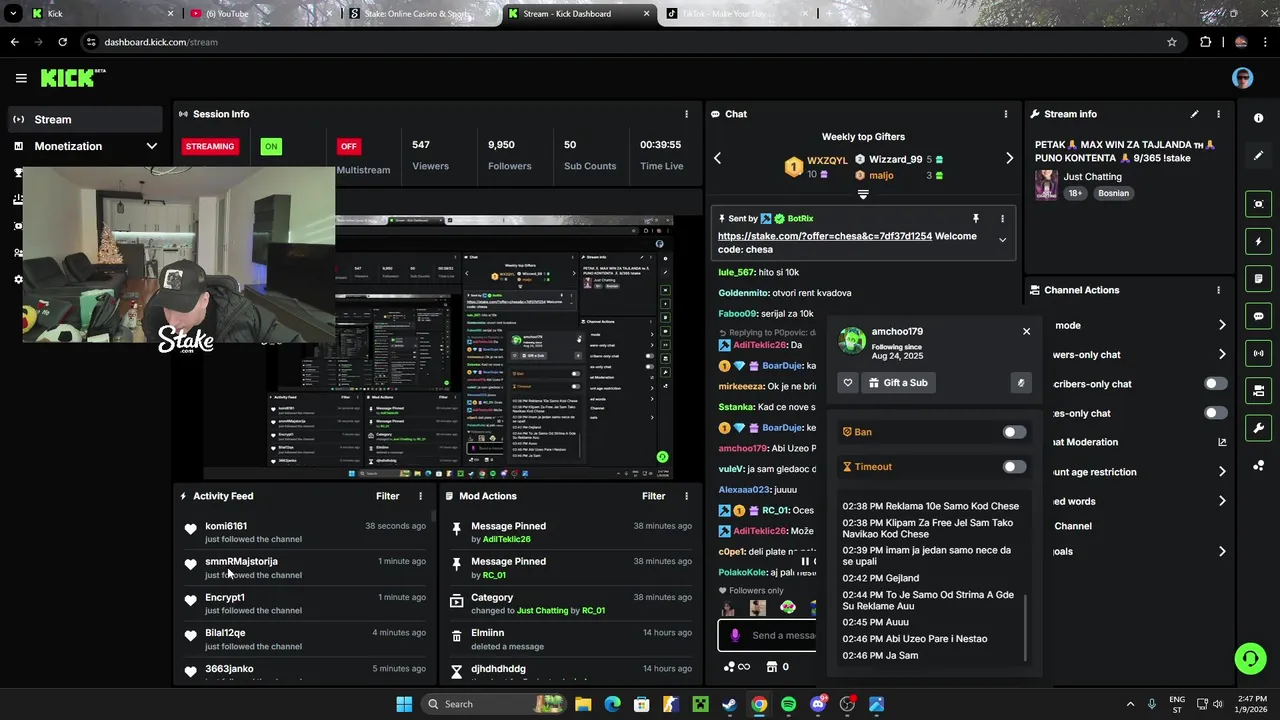Viewport: 1280px width, 720px height.
Task: Expand the pinned message chevron
Action: [x=1002, y=240]
